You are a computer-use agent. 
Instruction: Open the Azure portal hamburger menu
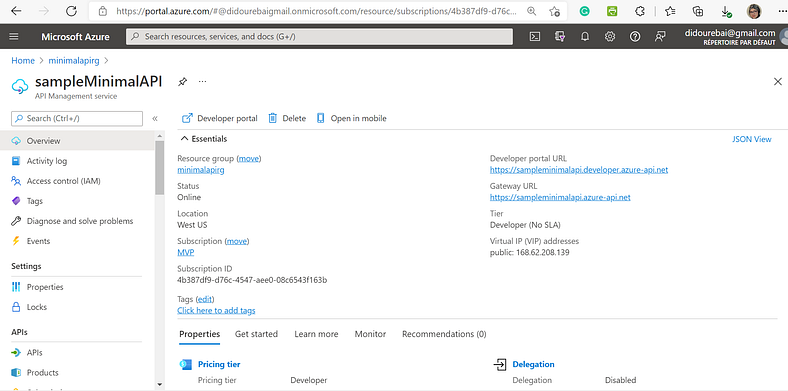click(x=14, y=36)
